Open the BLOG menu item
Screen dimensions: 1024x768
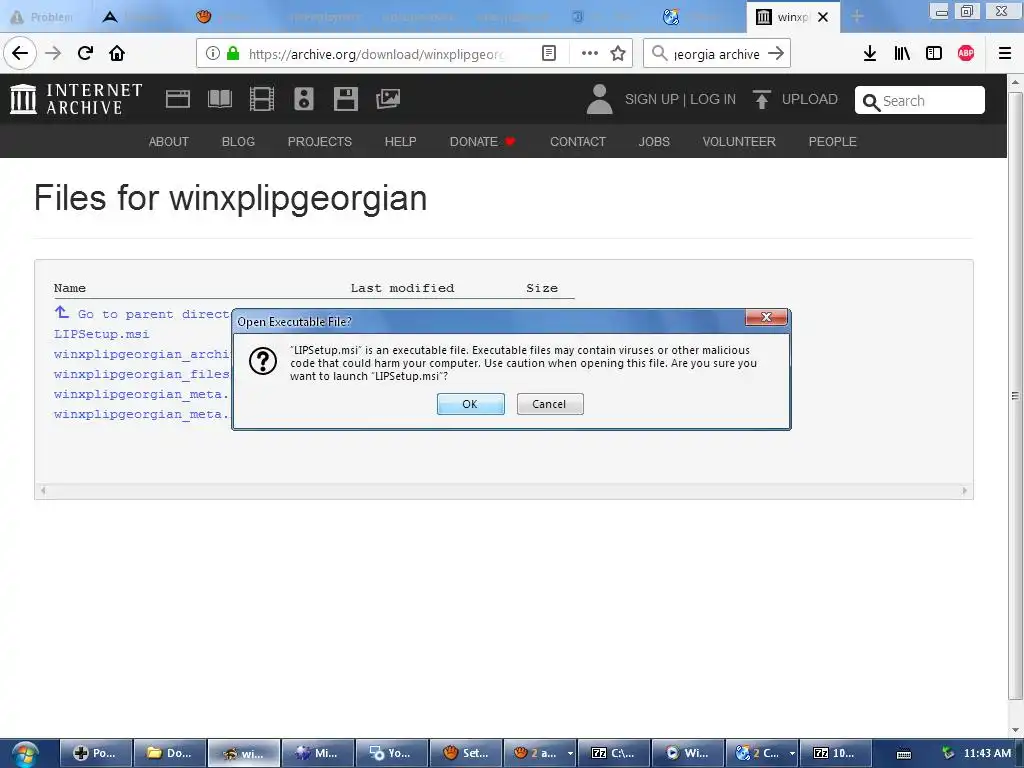tap(238, 142)
